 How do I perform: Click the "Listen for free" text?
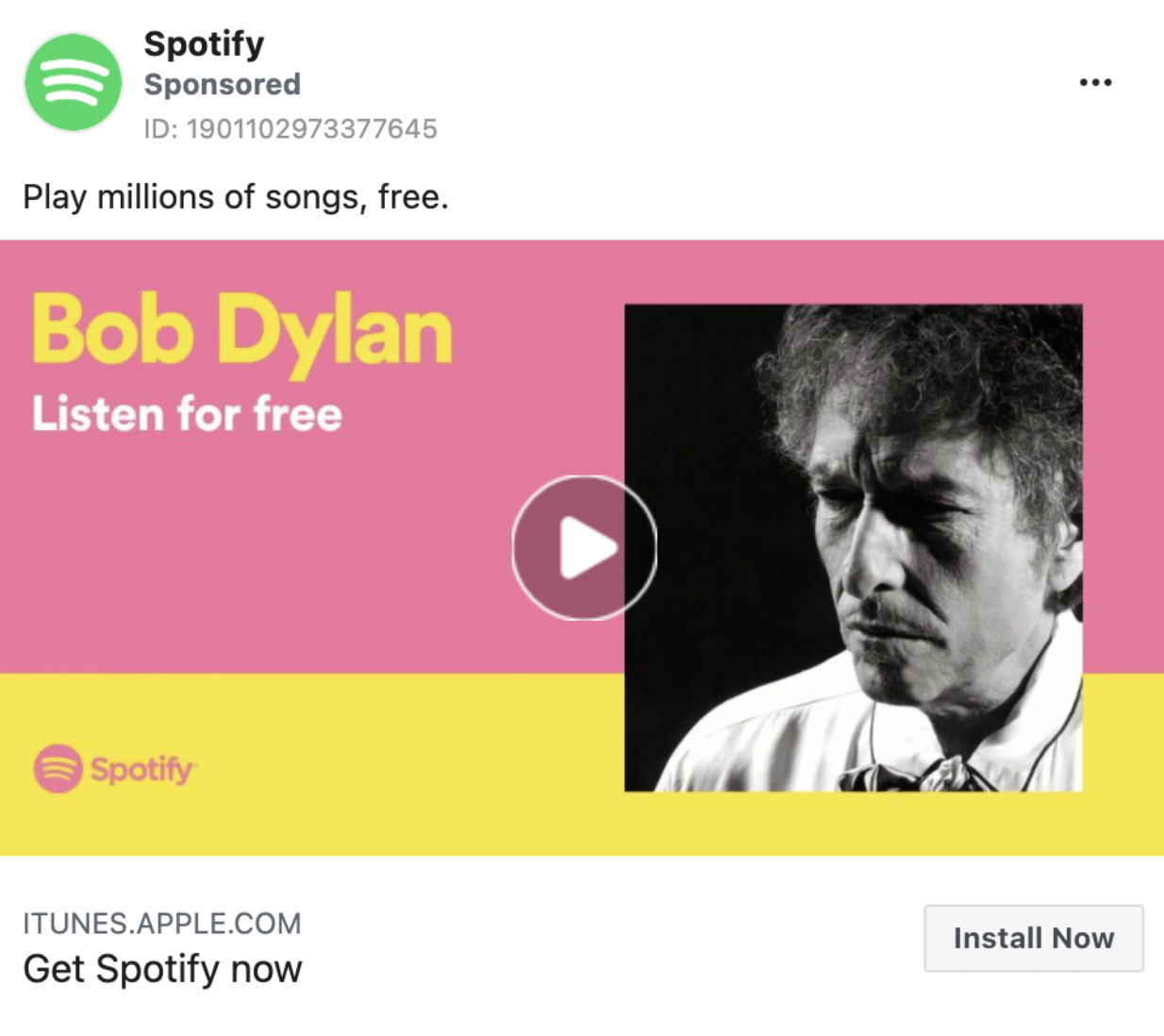(187, 414)
